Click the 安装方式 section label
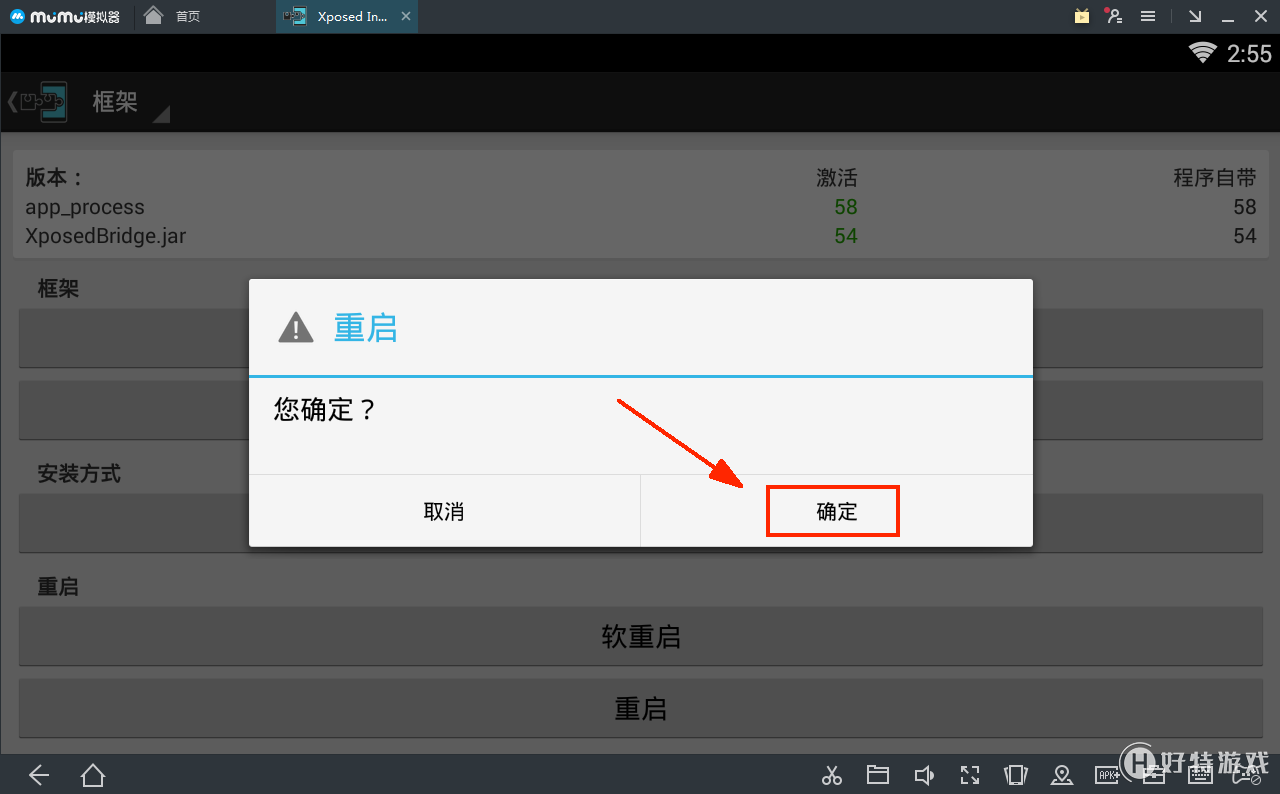 click(79, 474)
